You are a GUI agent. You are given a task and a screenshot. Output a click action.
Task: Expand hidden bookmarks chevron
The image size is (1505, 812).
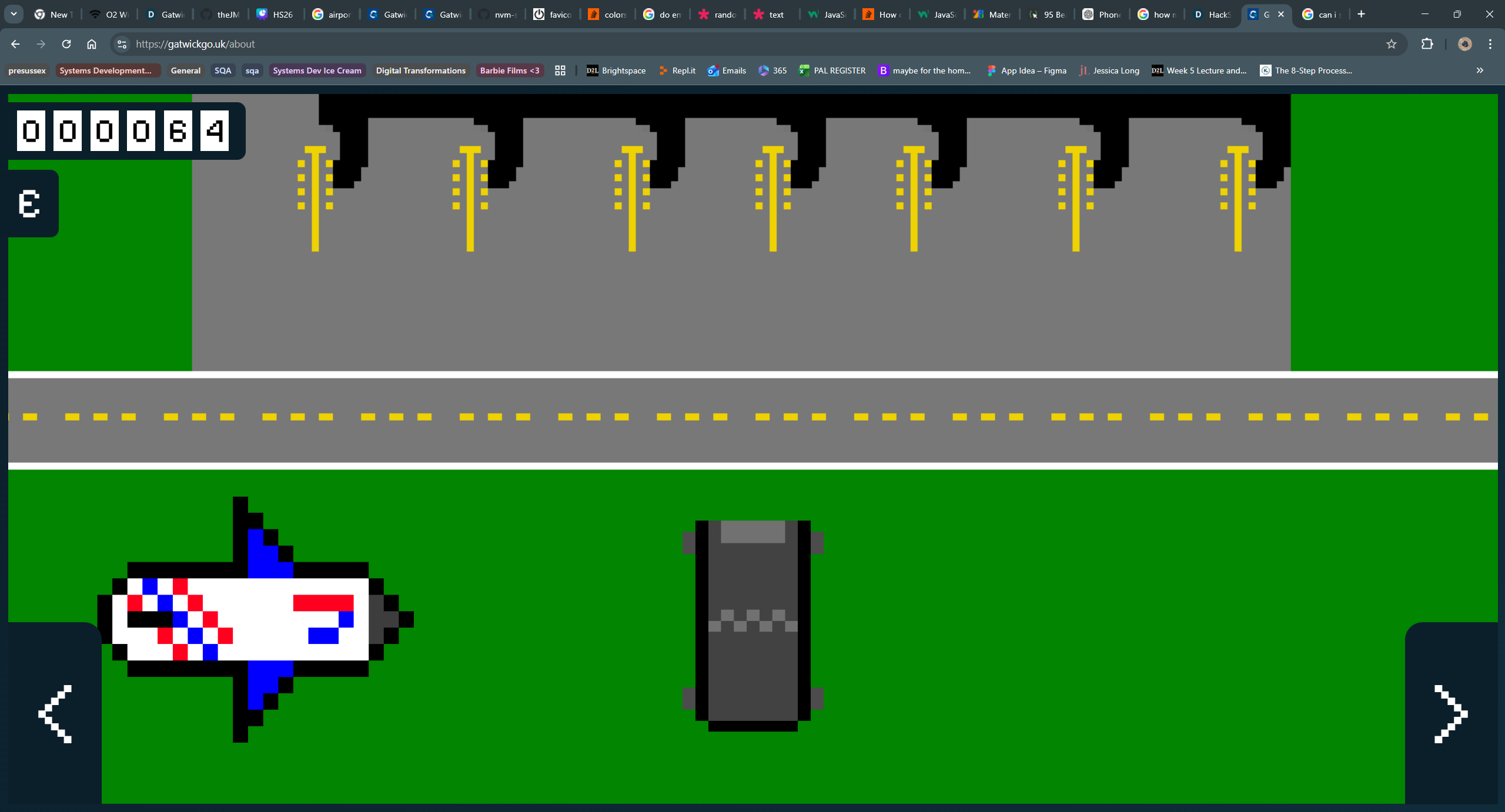[x=1480, y=71]
